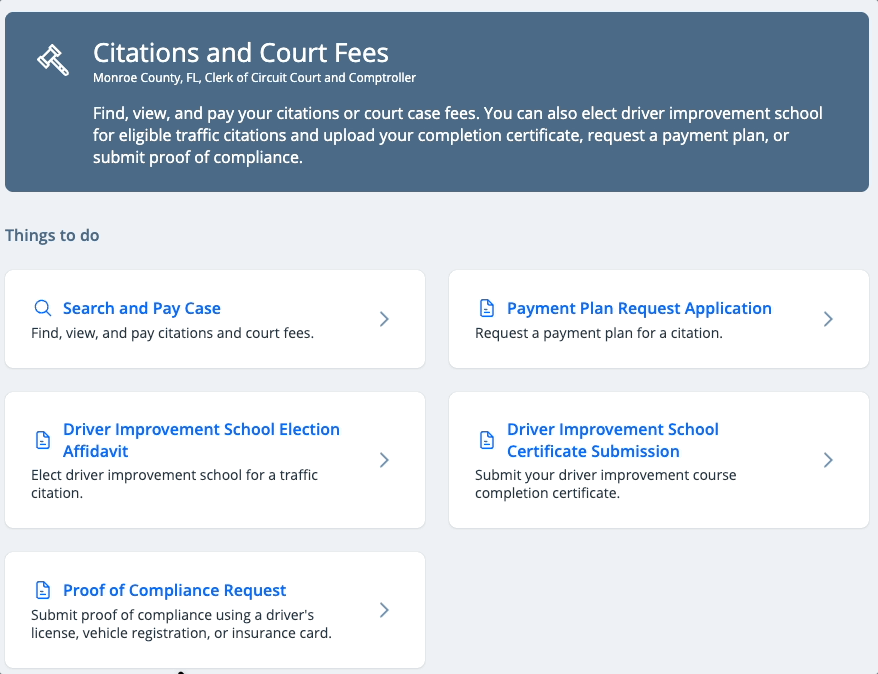Select the form icon beside Driver Improvement School Election Affidavit
This screenshot has width=878, height=674.
(x=42, y=440)
